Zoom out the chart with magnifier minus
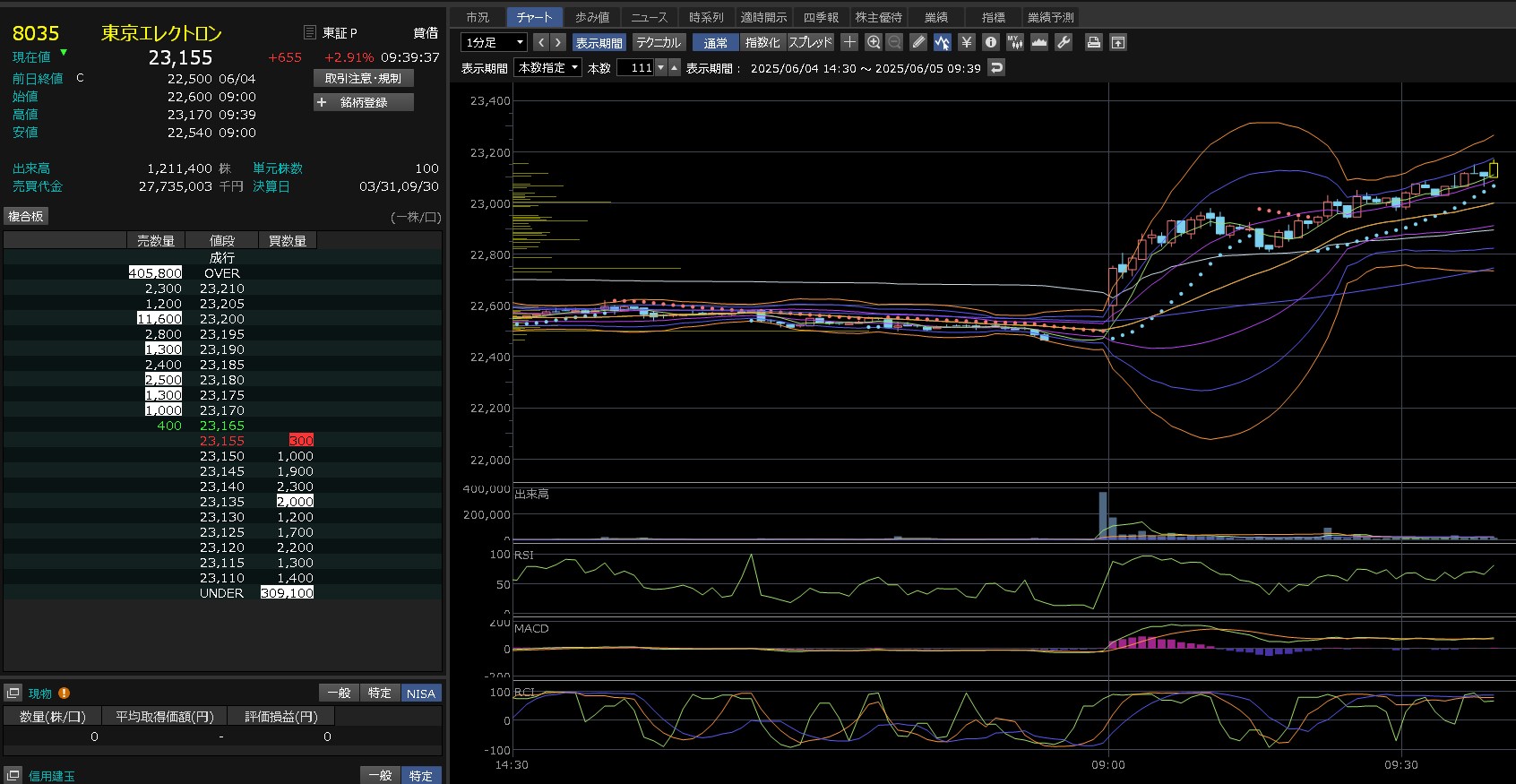 pos(894,42)
